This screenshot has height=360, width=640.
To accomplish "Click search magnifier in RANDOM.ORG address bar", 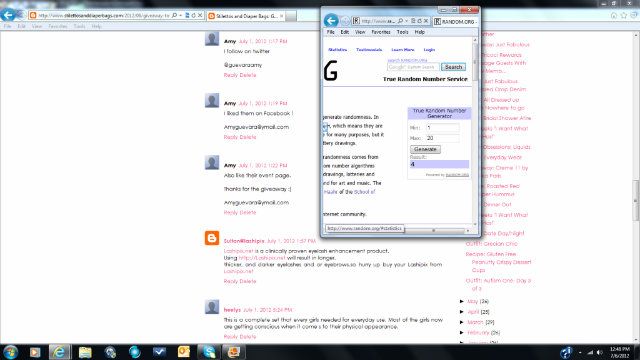I will (x=400, y=21).
